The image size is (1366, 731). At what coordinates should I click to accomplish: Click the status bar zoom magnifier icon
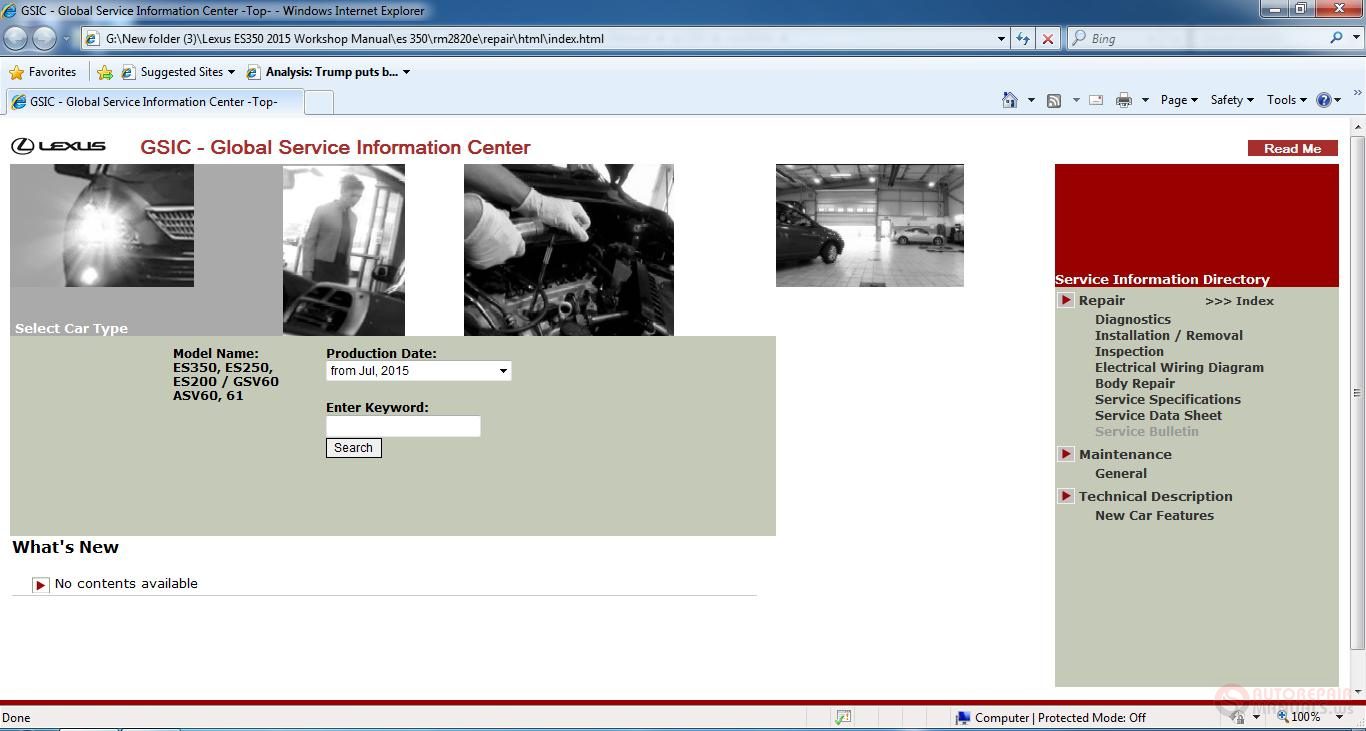(1283, 717)
